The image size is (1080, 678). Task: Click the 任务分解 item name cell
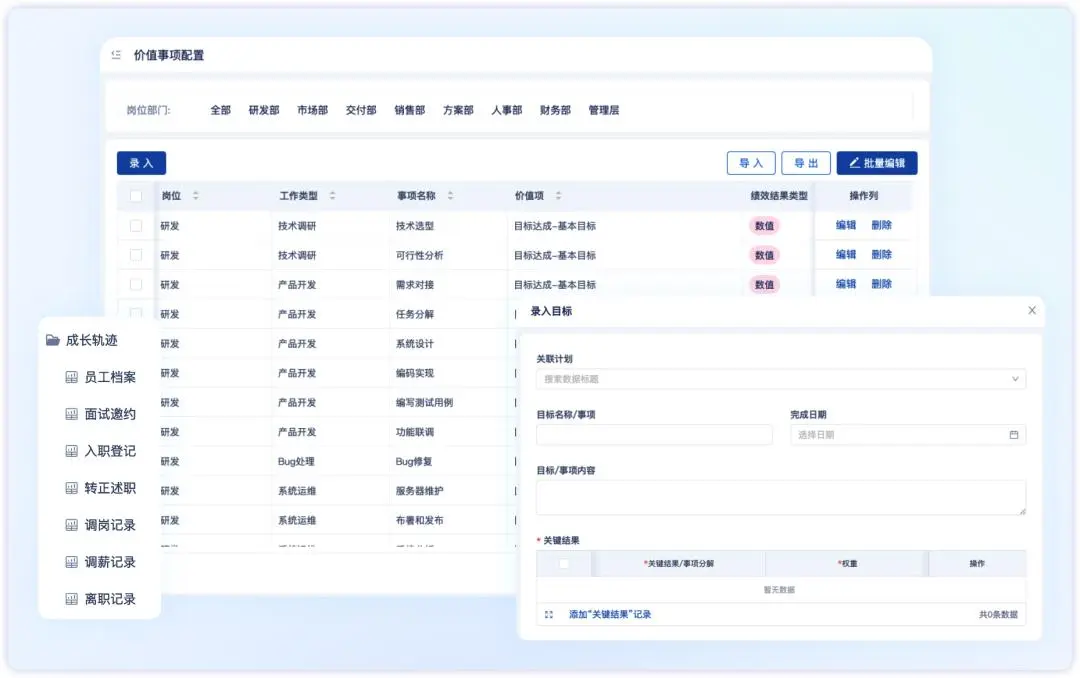pos(415,314)
